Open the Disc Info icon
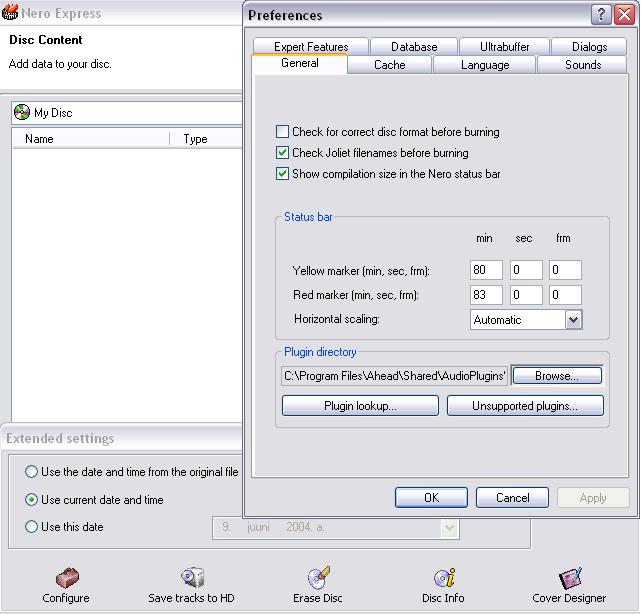The height and width of the screenshot is (615, 641). [x=444, y=577]
